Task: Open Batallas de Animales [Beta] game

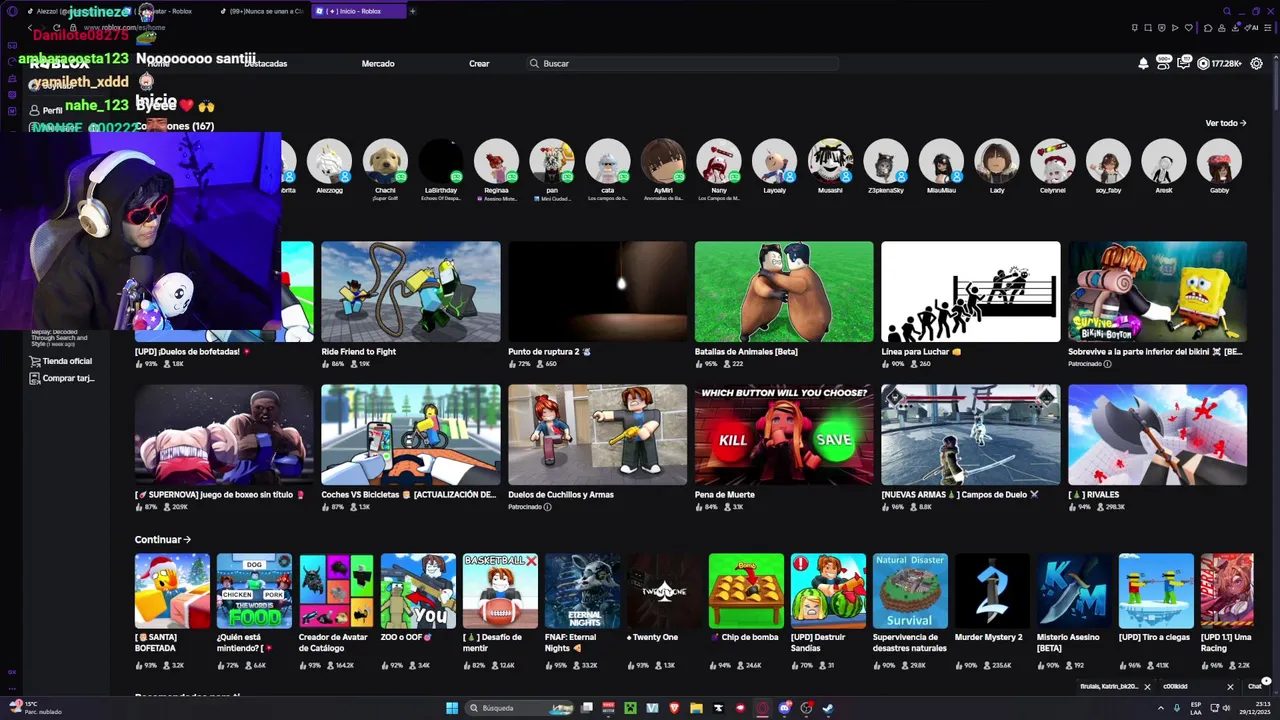Action: click(x=784, y=292)
